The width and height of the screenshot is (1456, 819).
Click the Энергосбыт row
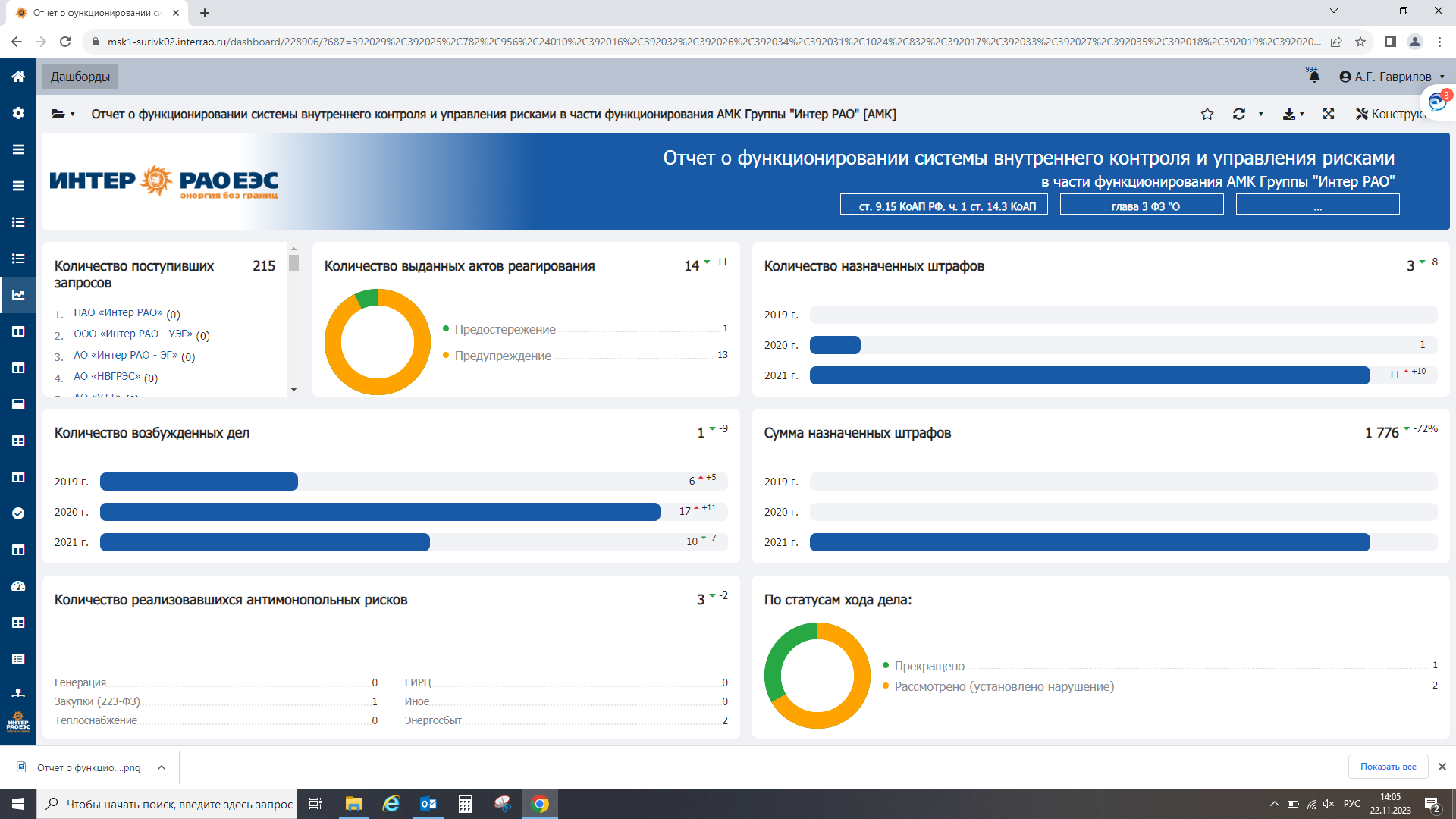(566, 720)
